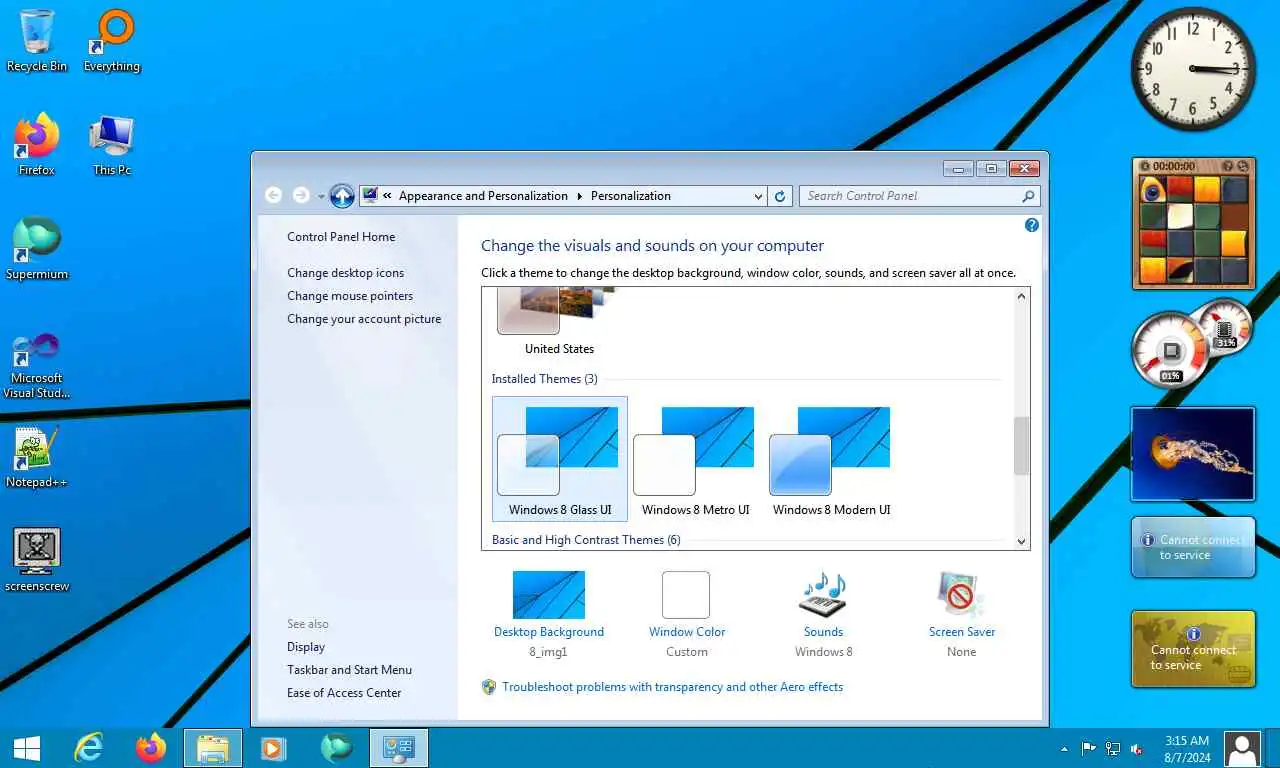Click the magnifier search icon

pos(1028,196)
